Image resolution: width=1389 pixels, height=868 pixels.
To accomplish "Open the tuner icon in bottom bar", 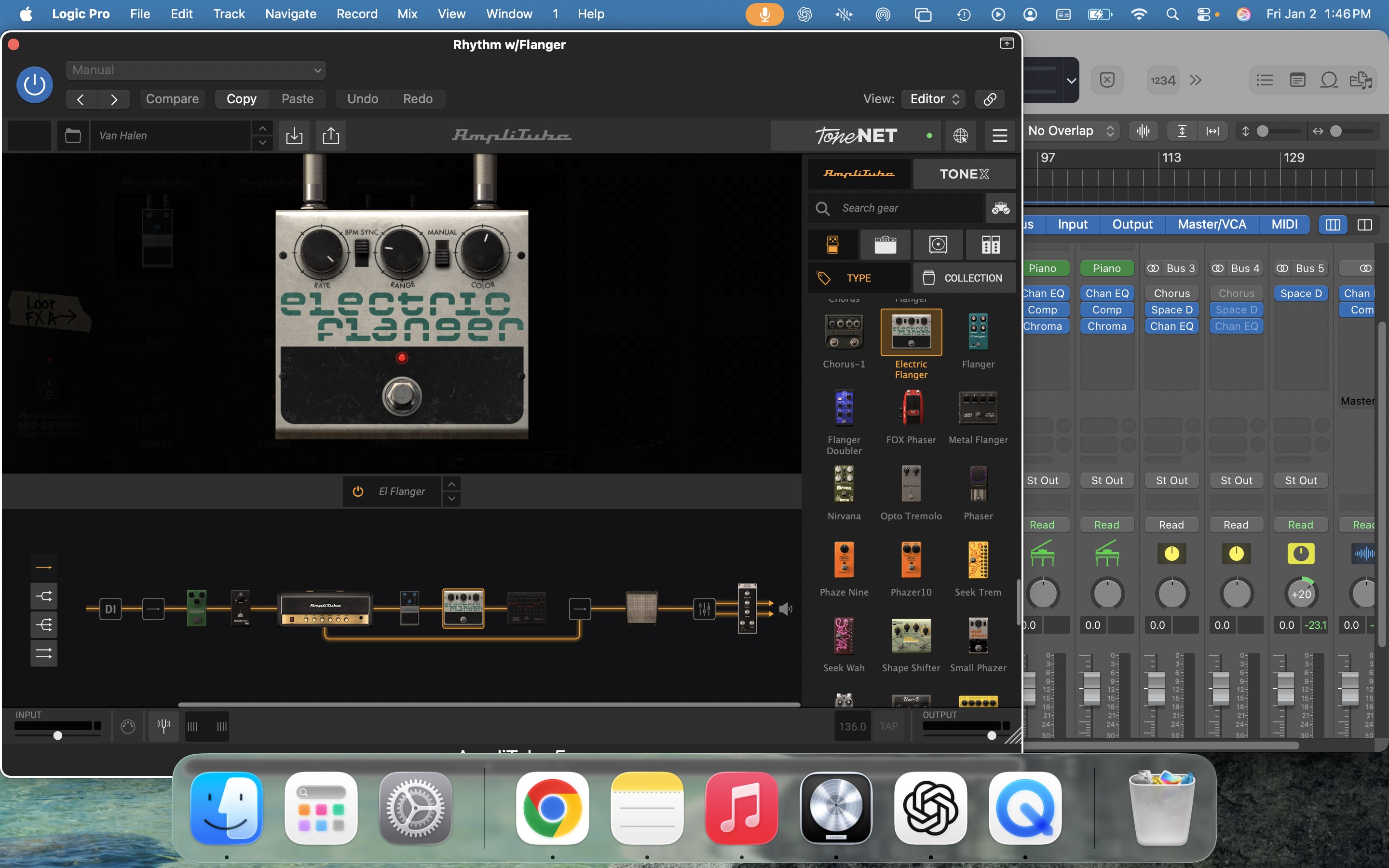I will tap(163, 726).
